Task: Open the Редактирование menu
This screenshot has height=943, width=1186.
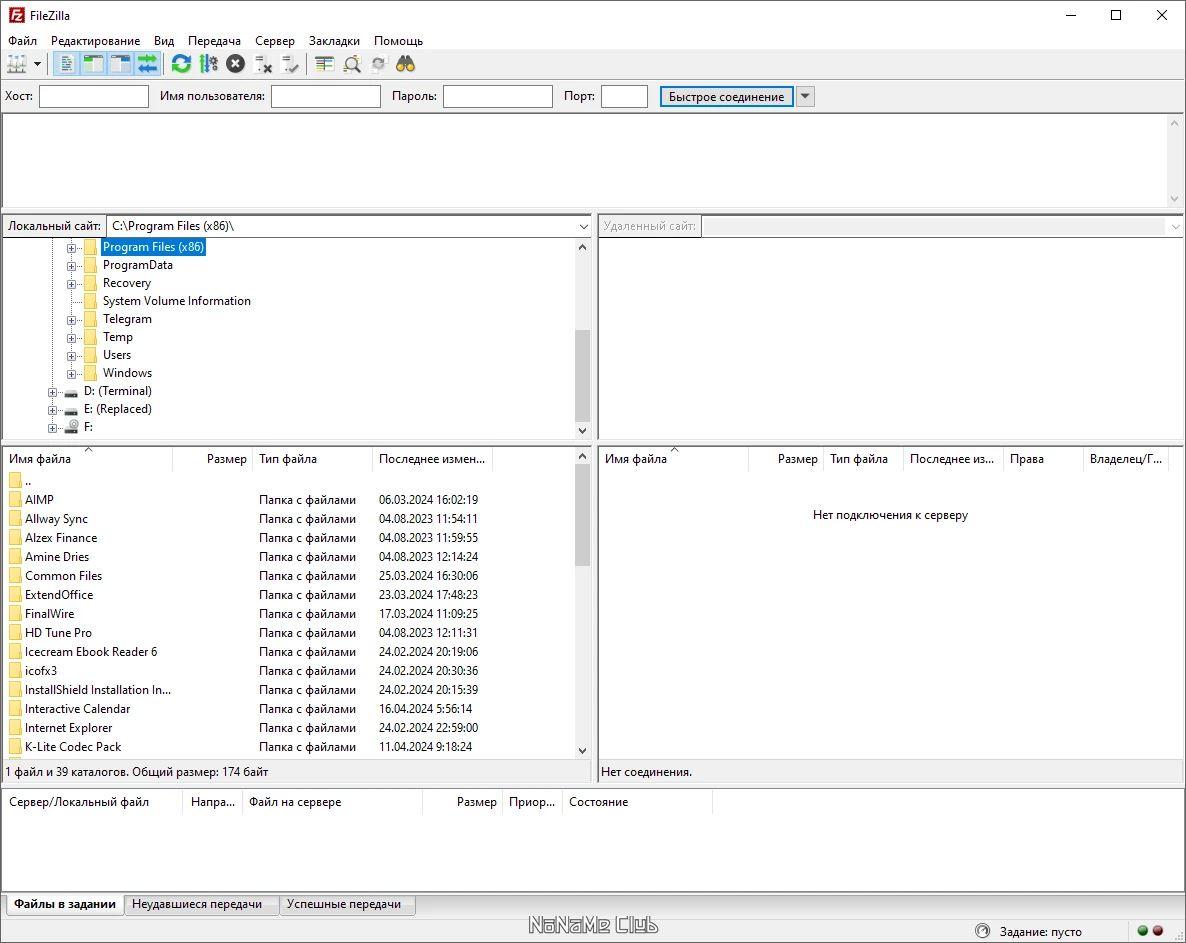Action: tap(95, 41)
